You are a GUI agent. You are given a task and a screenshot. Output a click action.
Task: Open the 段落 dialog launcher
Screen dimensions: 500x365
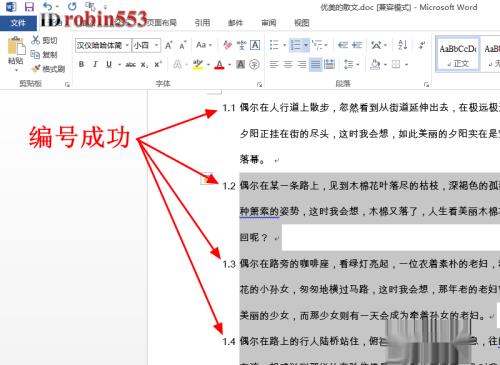click(426, 85)
